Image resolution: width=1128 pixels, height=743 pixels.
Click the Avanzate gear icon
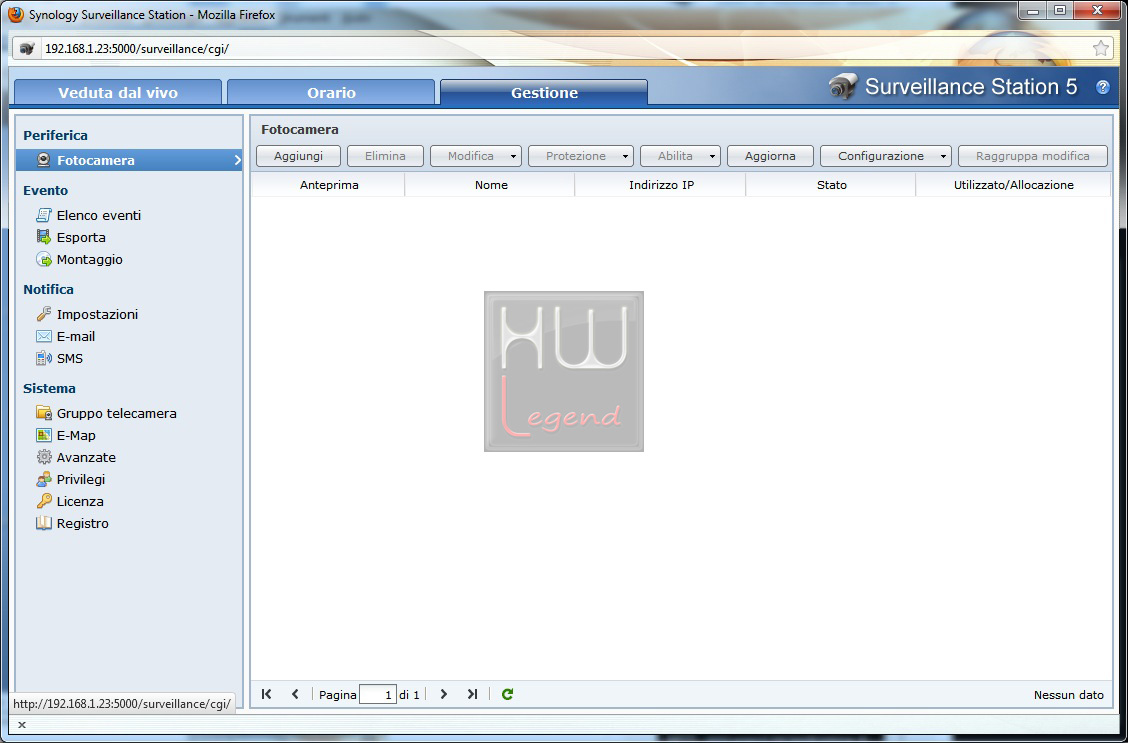click(x=44, y=457)
